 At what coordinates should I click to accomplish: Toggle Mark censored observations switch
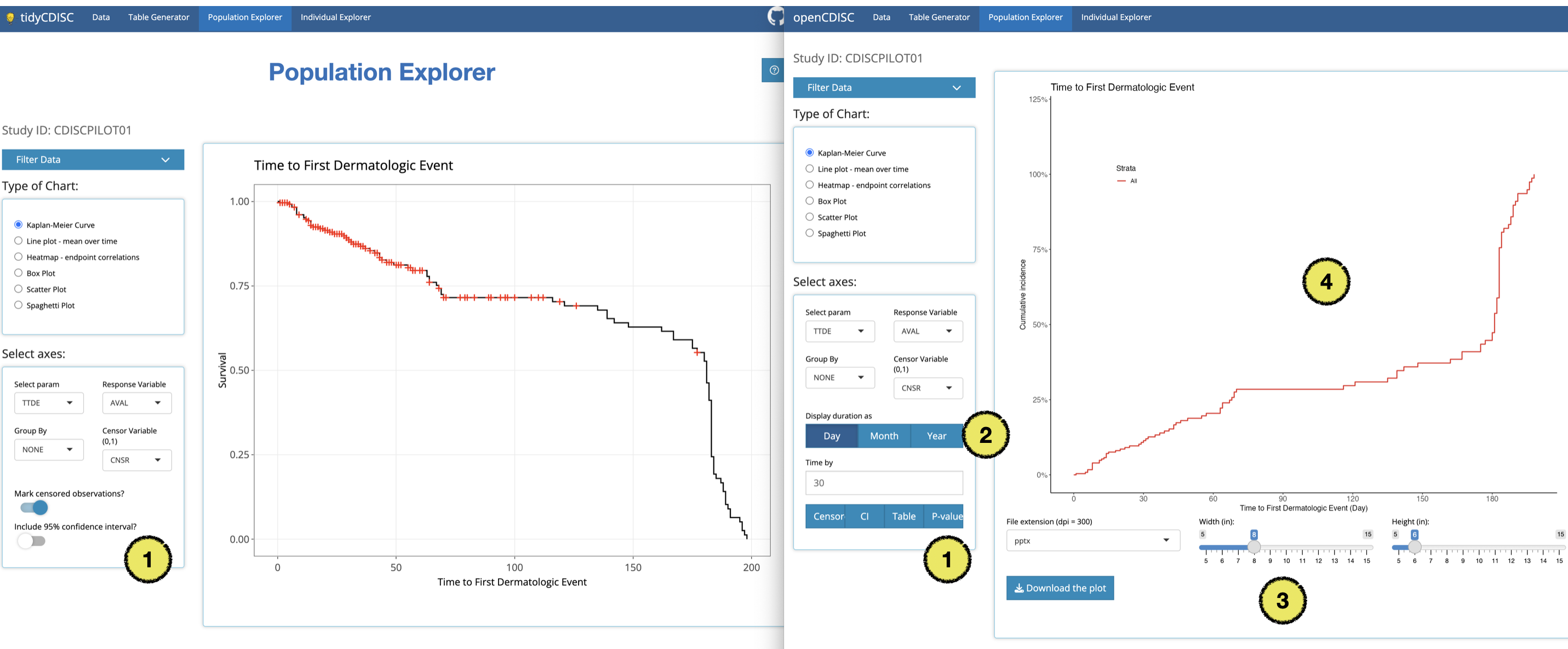pyautogui.click(x=34, y=507)
